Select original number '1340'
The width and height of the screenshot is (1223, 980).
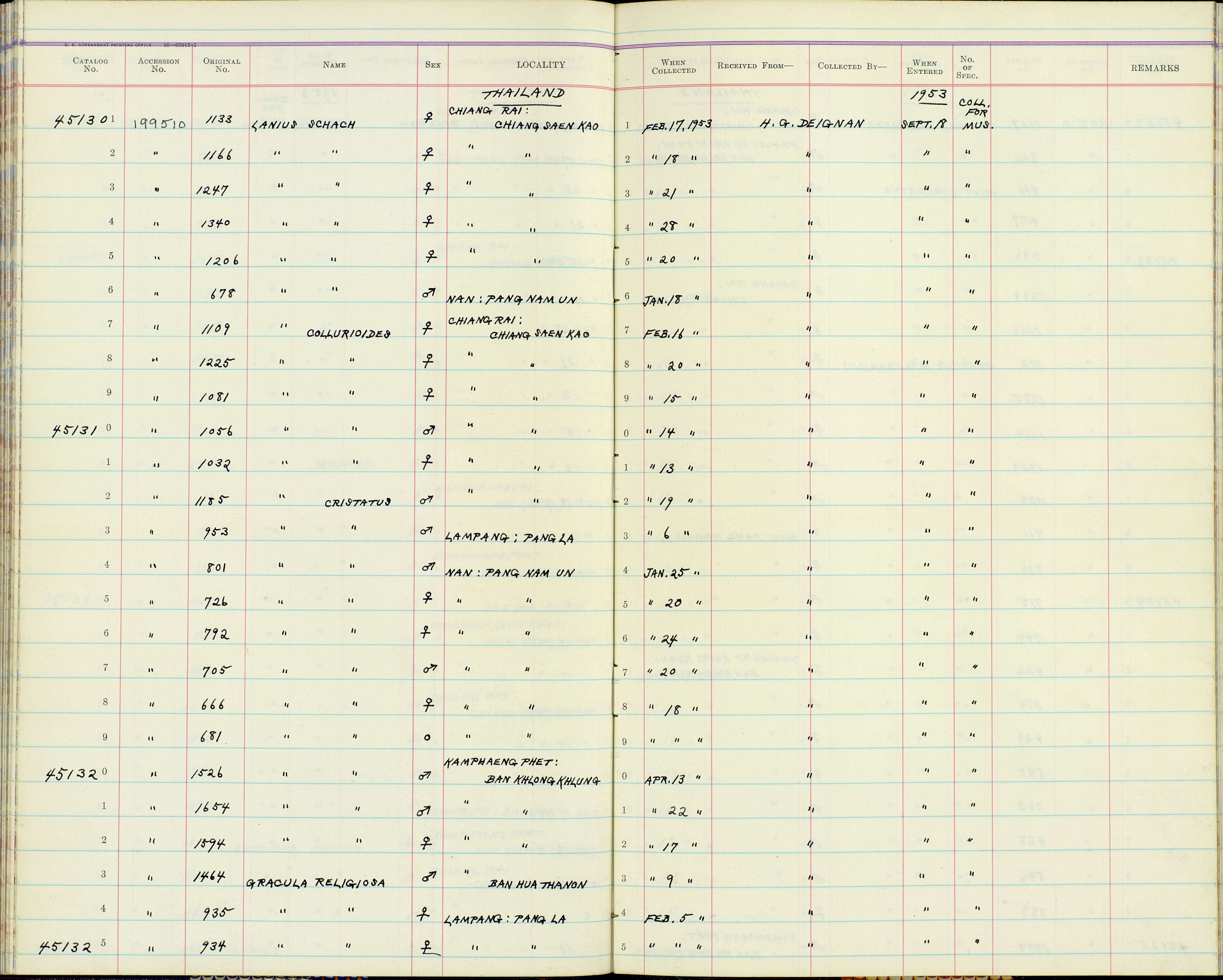click(215, 223)
